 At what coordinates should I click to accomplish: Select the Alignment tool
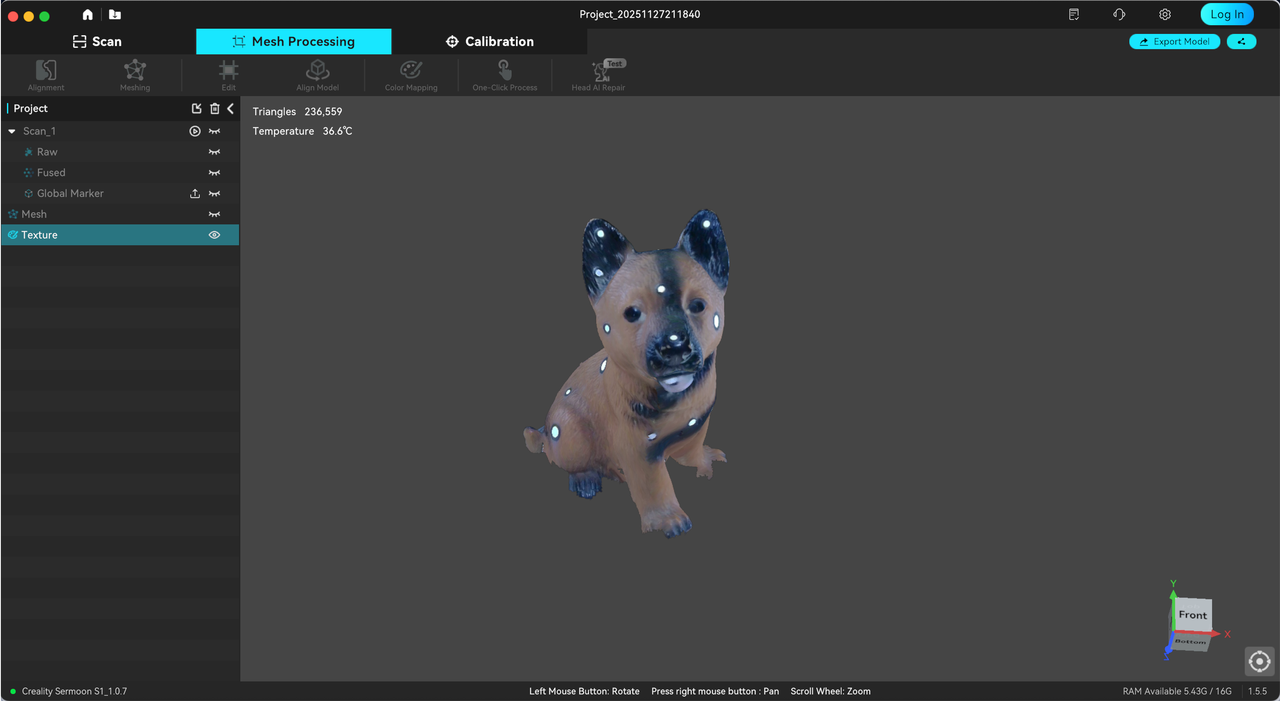[x=45, y=74]
